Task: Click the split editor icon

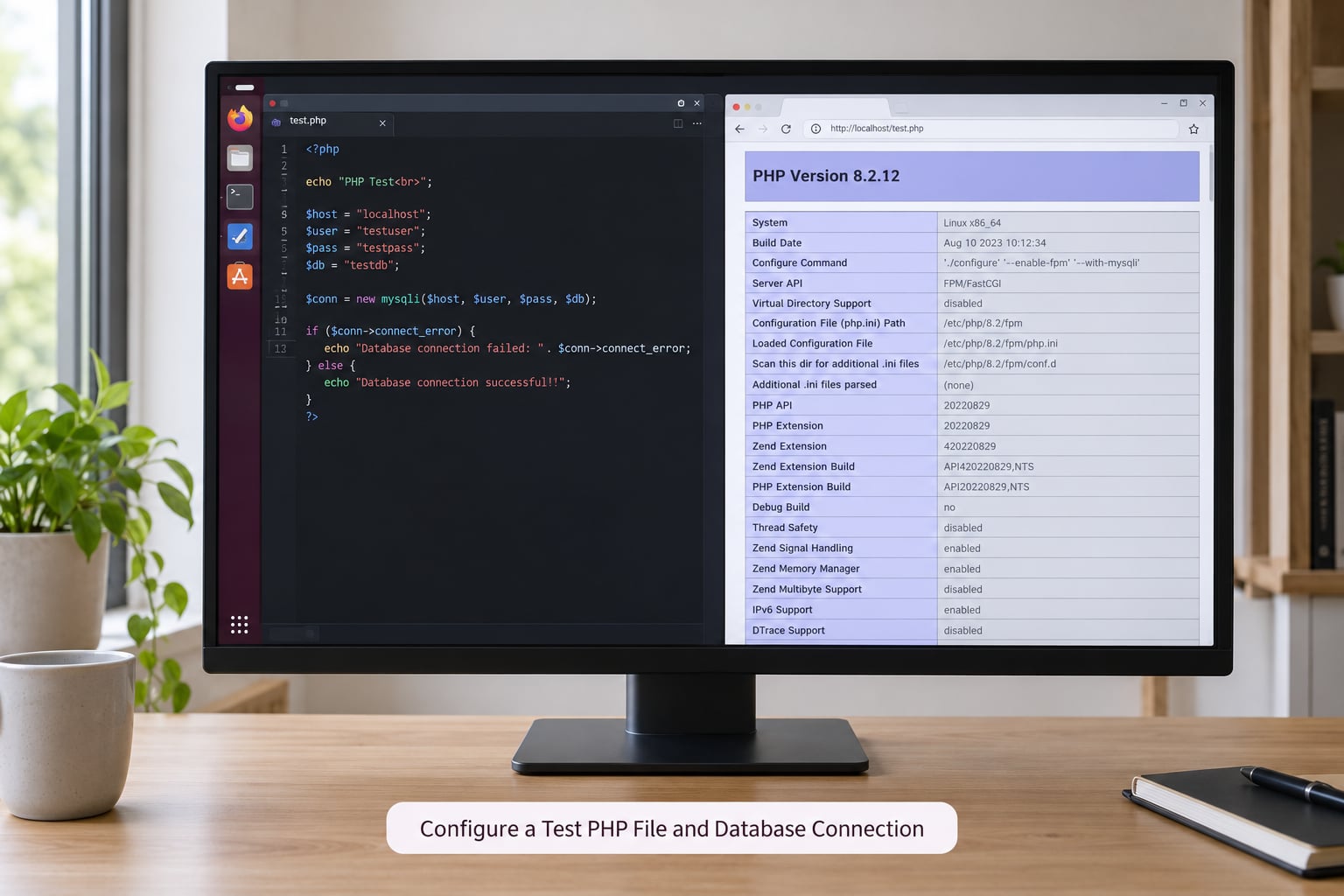Action: (x=678, y=123)
